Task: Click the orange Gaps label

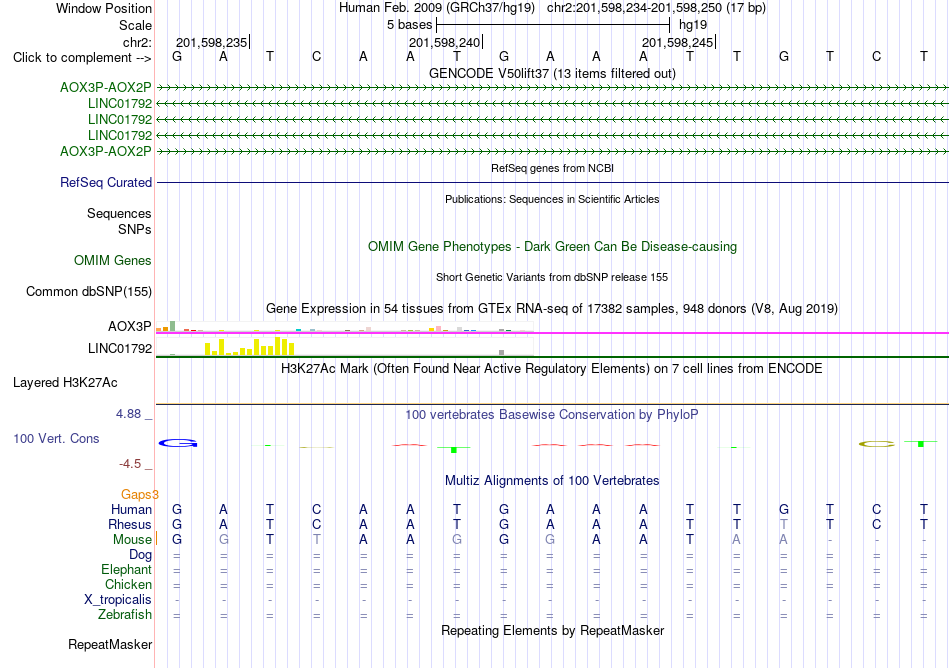Action: (x=139, y=495)
